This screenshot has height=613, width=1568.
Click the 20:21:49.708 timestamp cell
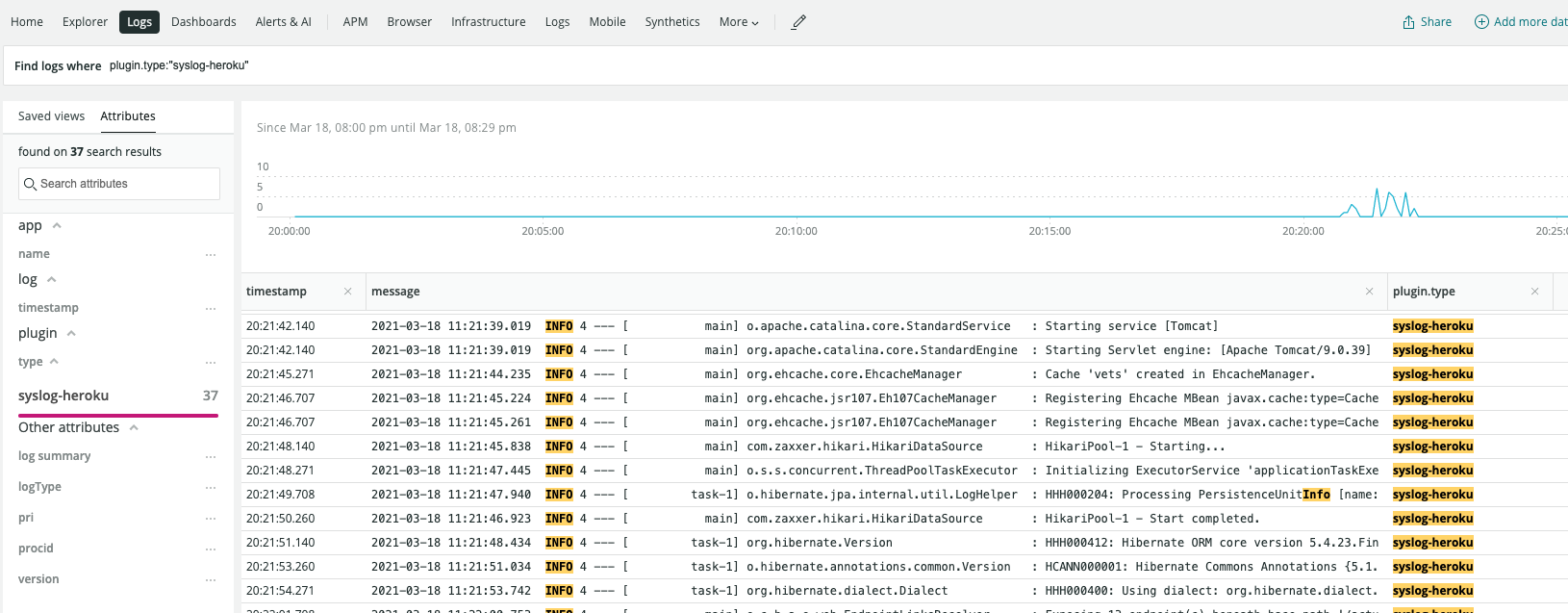pos(281,495)
